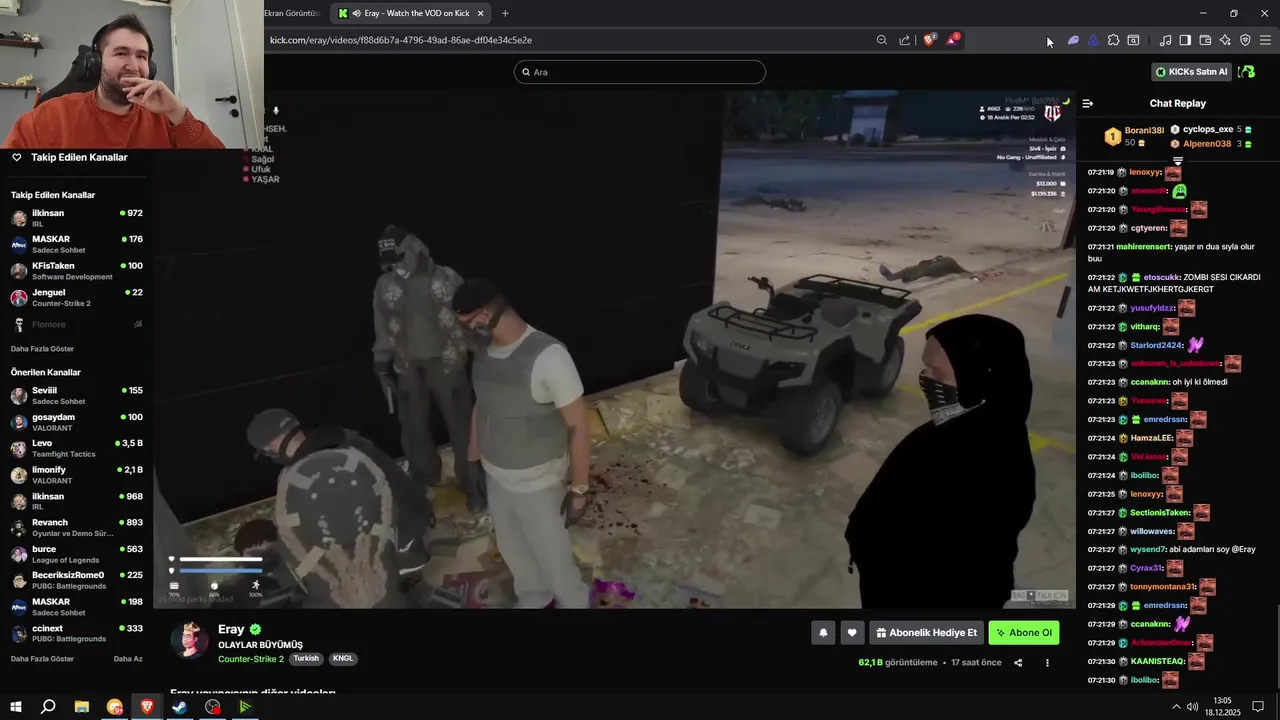Screen dimensions: 1280x720
Task: Click the taskbar volume speaker icon
Action: click(x=1193, y=706)
